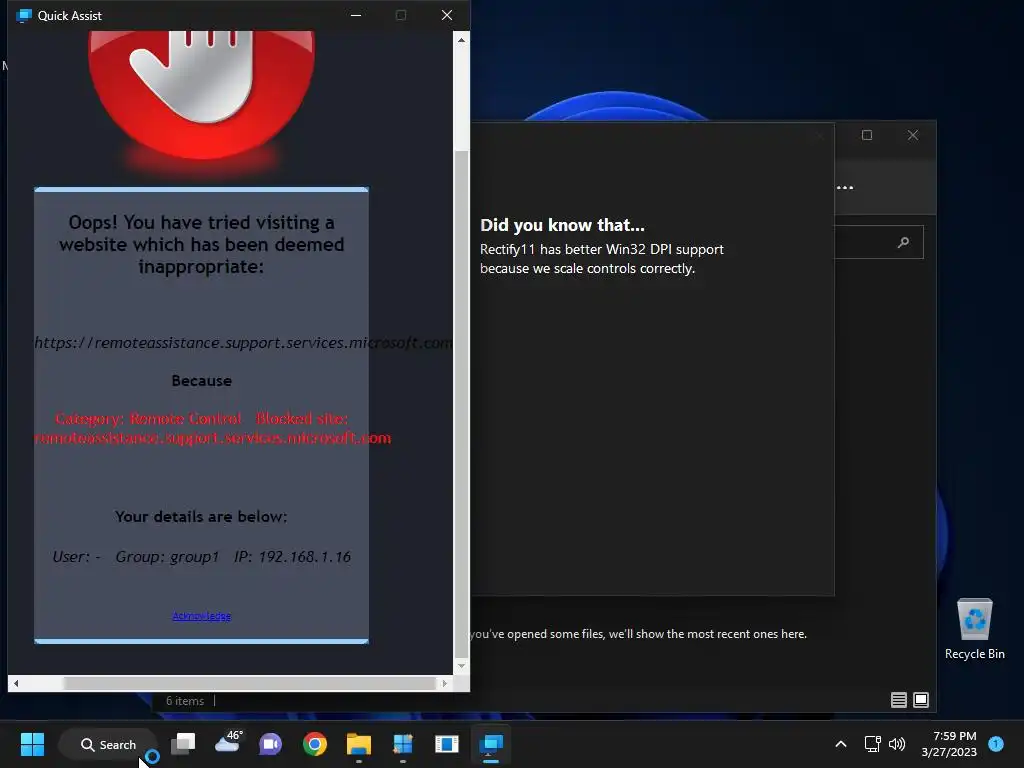
Task: Show hidden system tray icons
Action: pyautogui.click(x=841, y=744)
